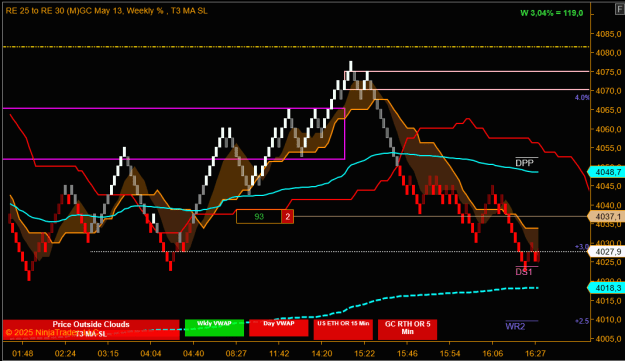Click the 11:42 time axis label
The image size is (625, 361).
tap(279, 353)
